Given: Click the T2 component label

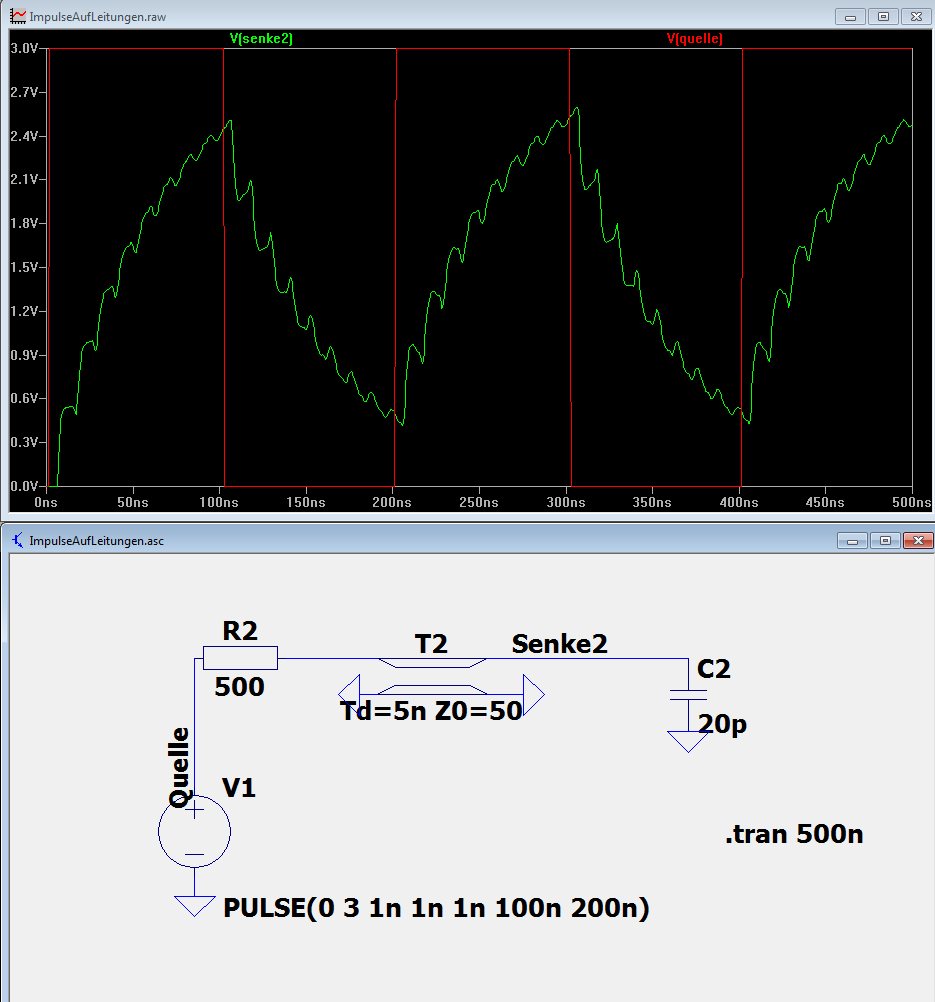Looking at the screenshot, I should [x=431, y=644].
